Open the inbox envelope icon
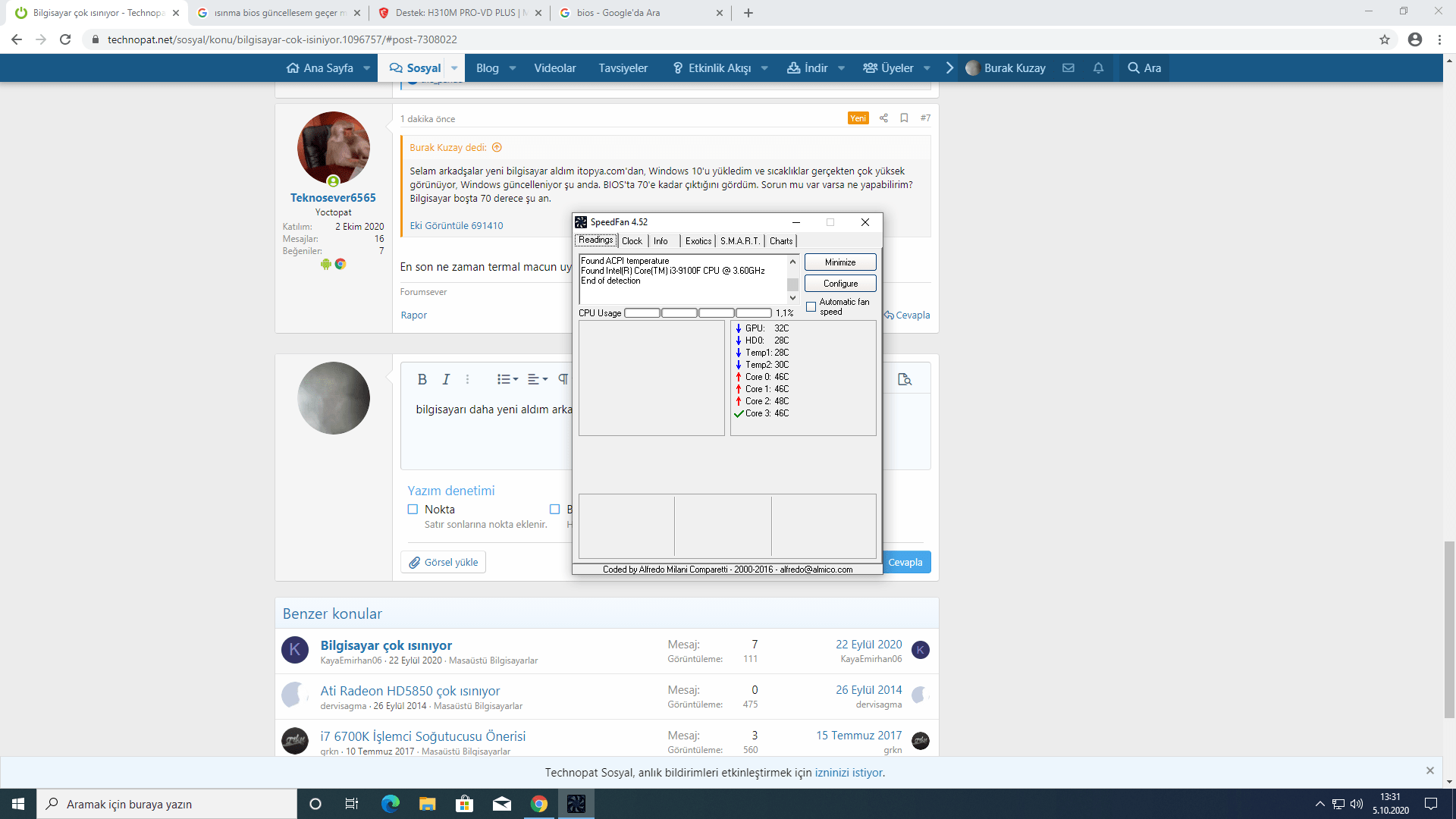Screen dimensions: 1456x819 1068,68
